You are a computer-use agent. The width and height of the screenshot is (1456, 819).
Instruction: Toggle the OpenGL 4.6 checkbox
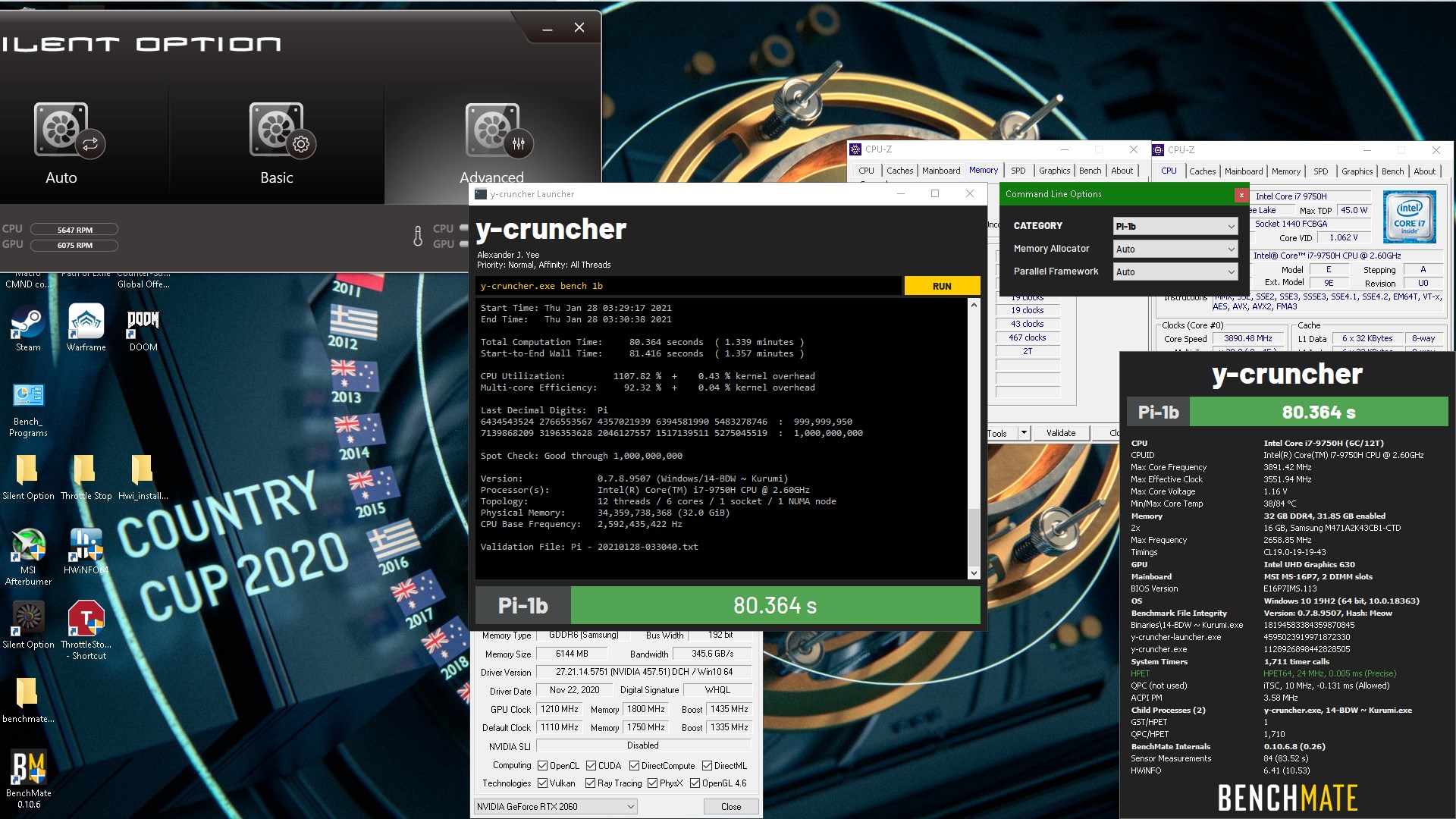pyautogui.click(x=695, y=783)
